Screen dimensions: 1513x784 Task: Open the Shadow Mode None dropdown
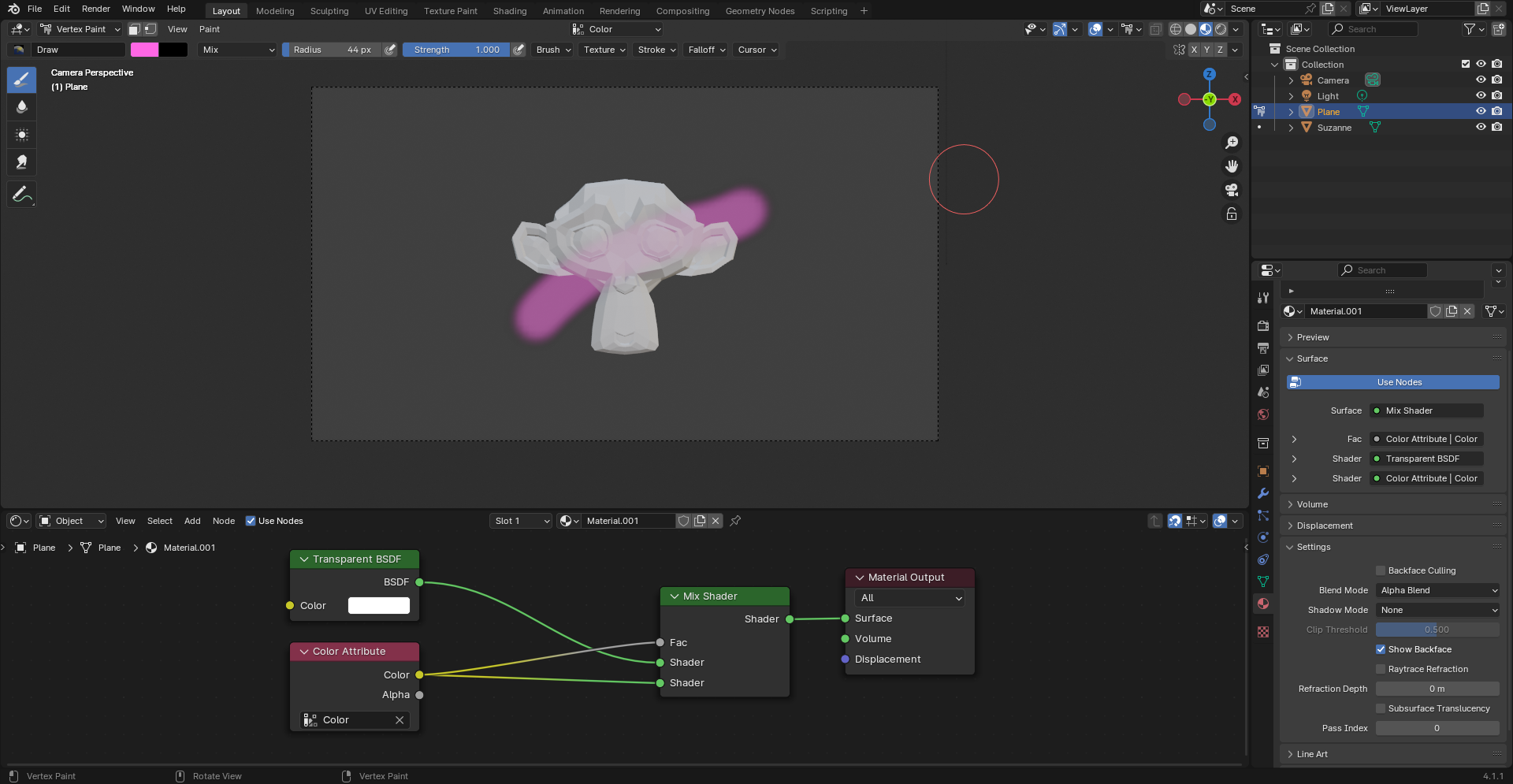click(1438, 610)
